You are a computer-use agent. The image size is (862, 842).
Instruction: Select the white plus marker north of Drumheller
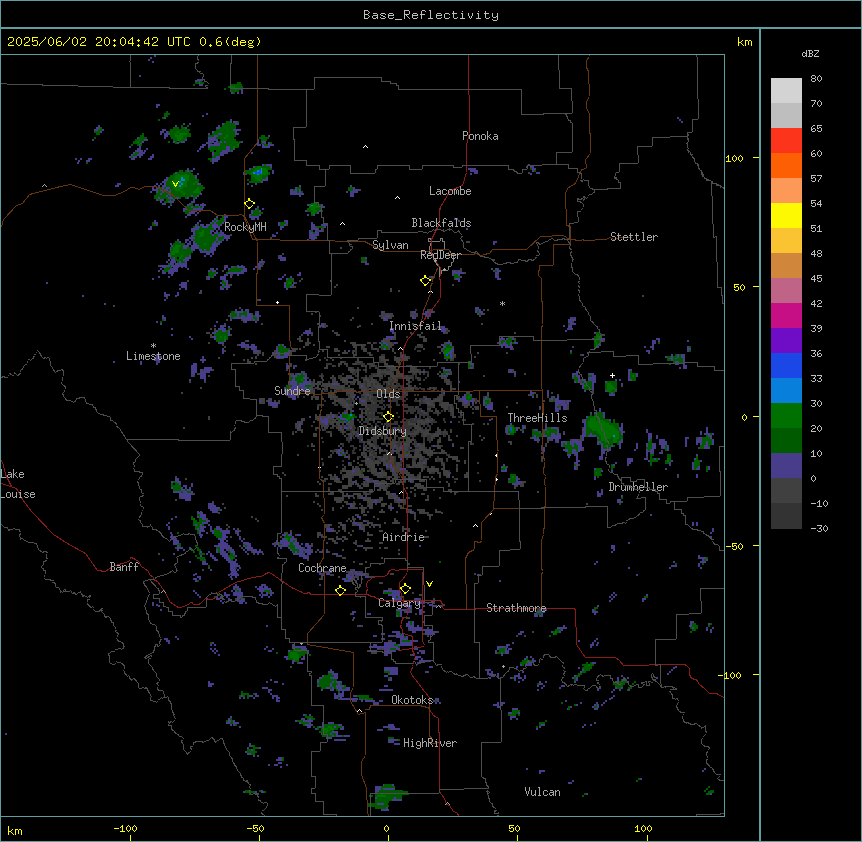pos(612,375)
